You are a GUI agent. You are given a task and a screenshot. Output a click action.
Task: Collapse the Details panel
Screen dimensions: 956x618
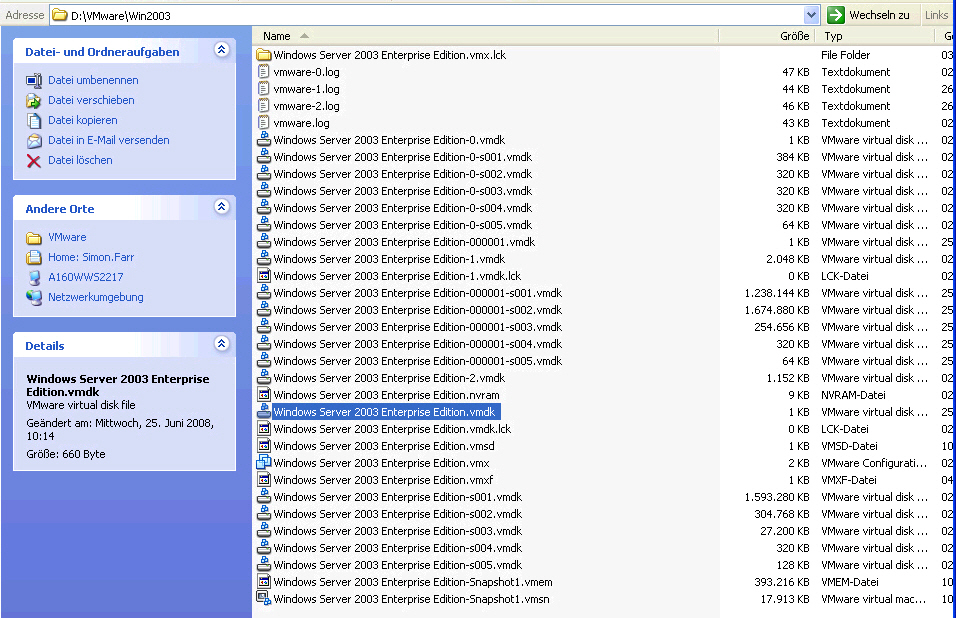pyautogui.click(x=222, y=344)
